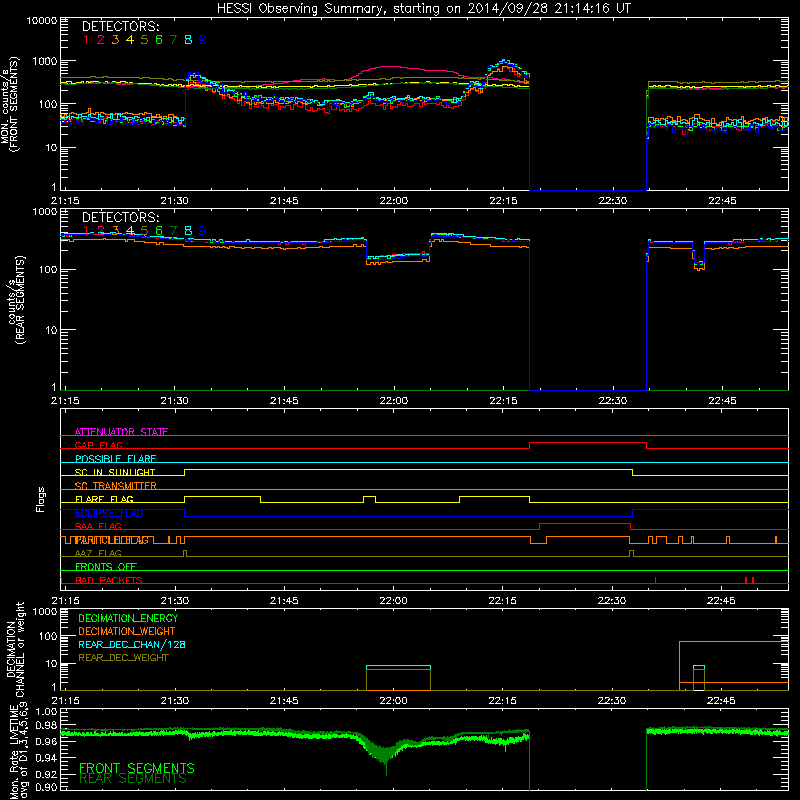Click the 22:15 tick under rear segments panel
This screenshot has height=800, width=800.
coord(503,401)
